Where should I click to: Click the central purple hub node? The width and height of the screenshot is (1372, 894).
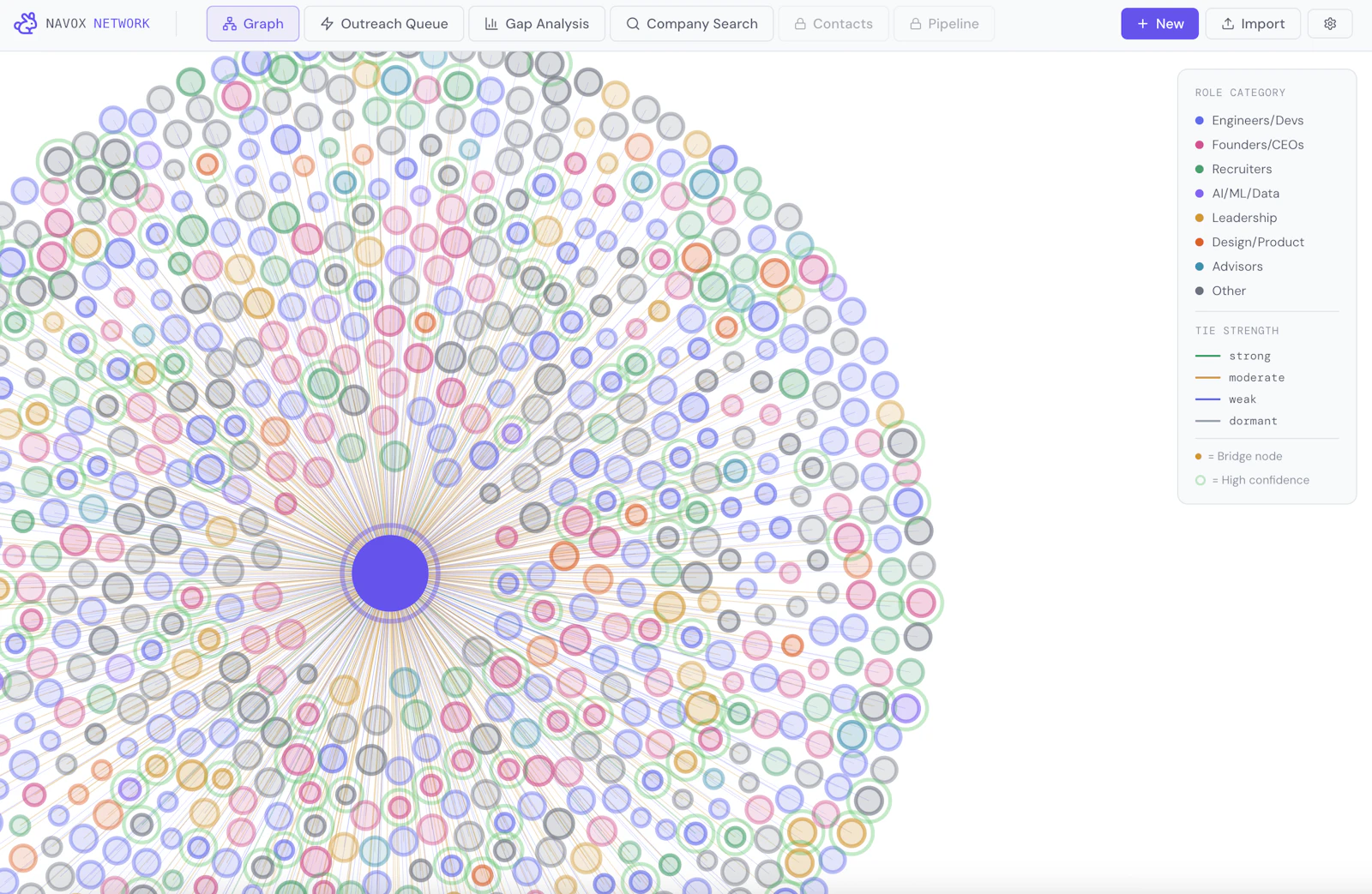coord(390,573)
